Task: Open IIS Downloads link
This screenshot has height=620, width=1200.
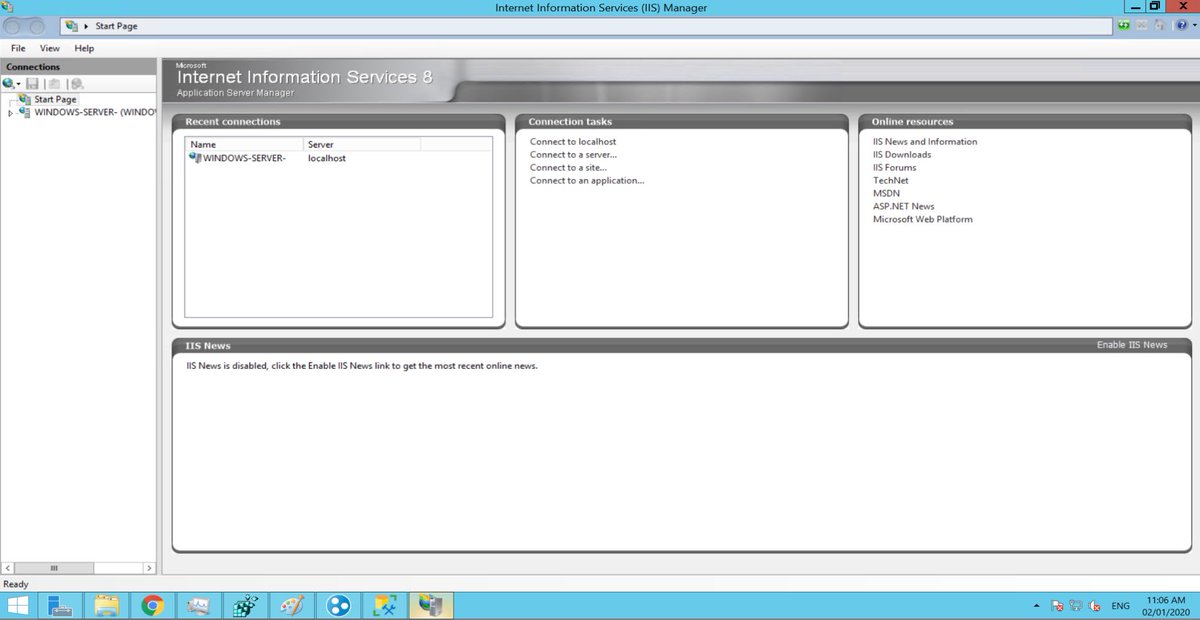Action: click(902, 155)
